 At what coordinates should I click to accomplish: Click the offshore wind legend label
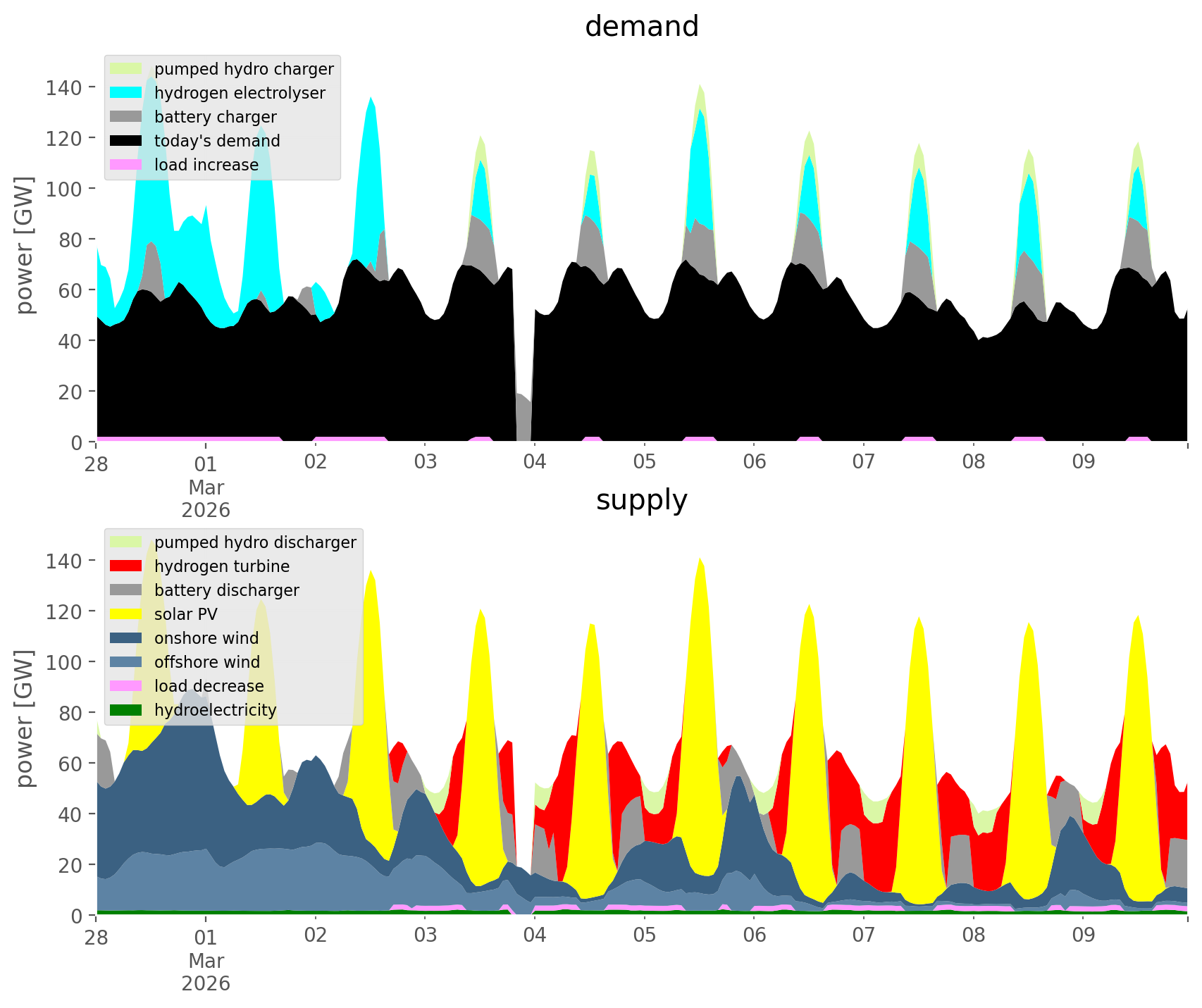(206, 662)
